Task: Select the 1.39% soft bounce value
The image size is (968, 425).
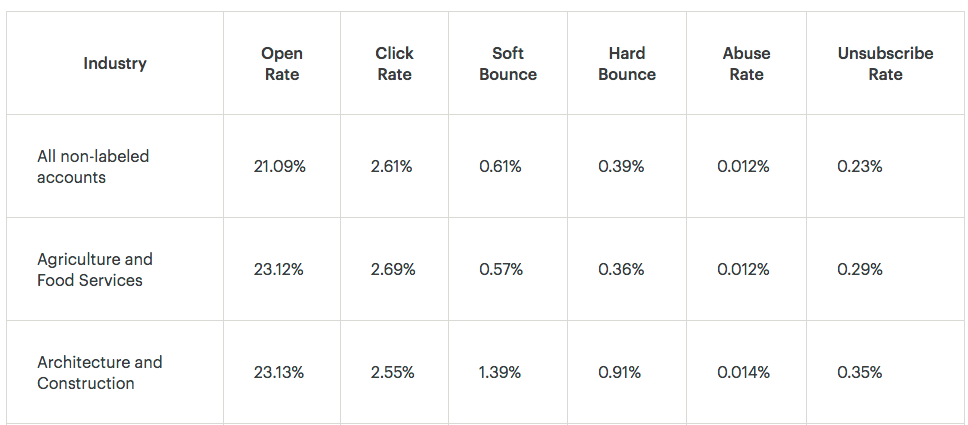Action: [x=500, y=372]
